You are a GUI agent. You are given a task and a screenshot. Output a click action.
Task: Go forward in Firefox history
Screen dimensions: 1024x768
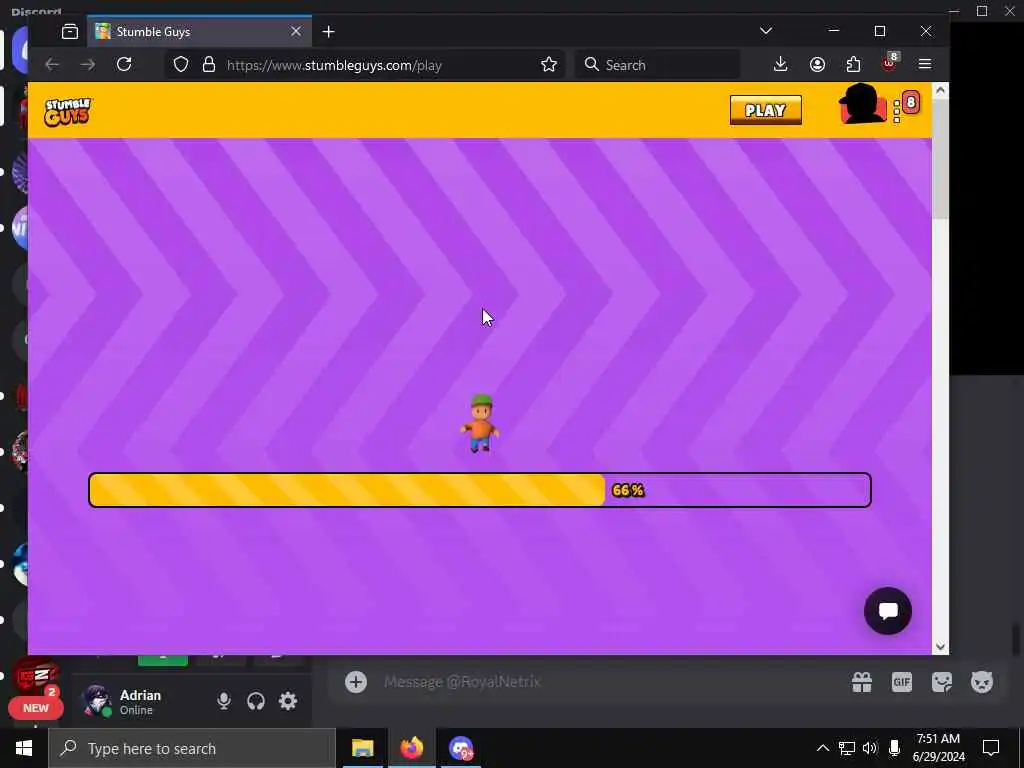(x=88, y=64)
